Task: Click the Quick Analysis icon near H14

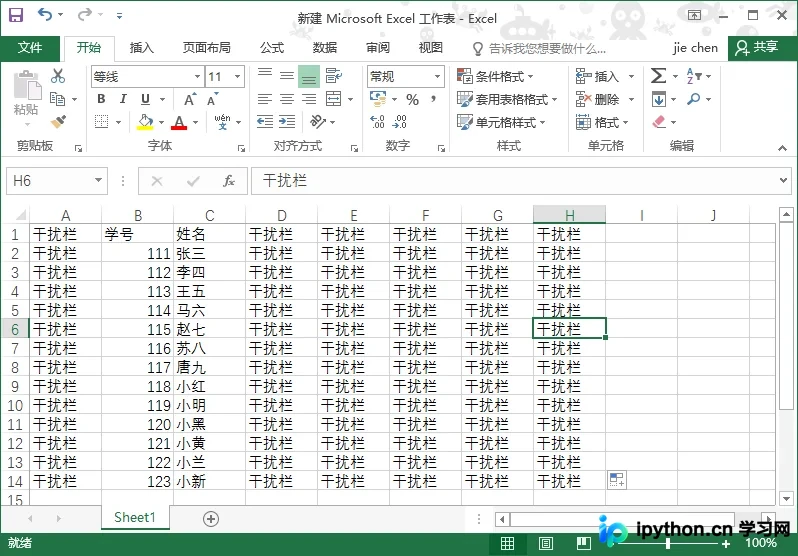Action: coord(617,480)
